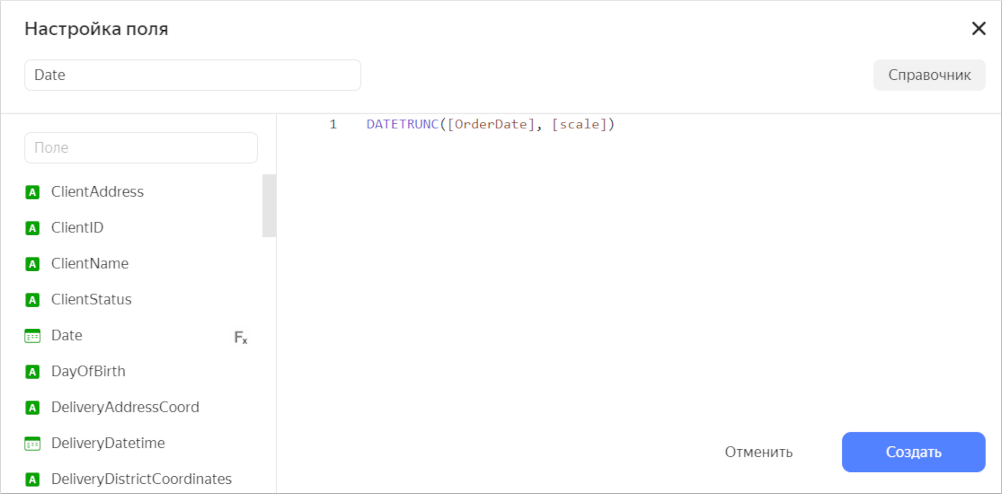
Task: Click the string type icon beside DayOfBirth
Action: (32, 372)
